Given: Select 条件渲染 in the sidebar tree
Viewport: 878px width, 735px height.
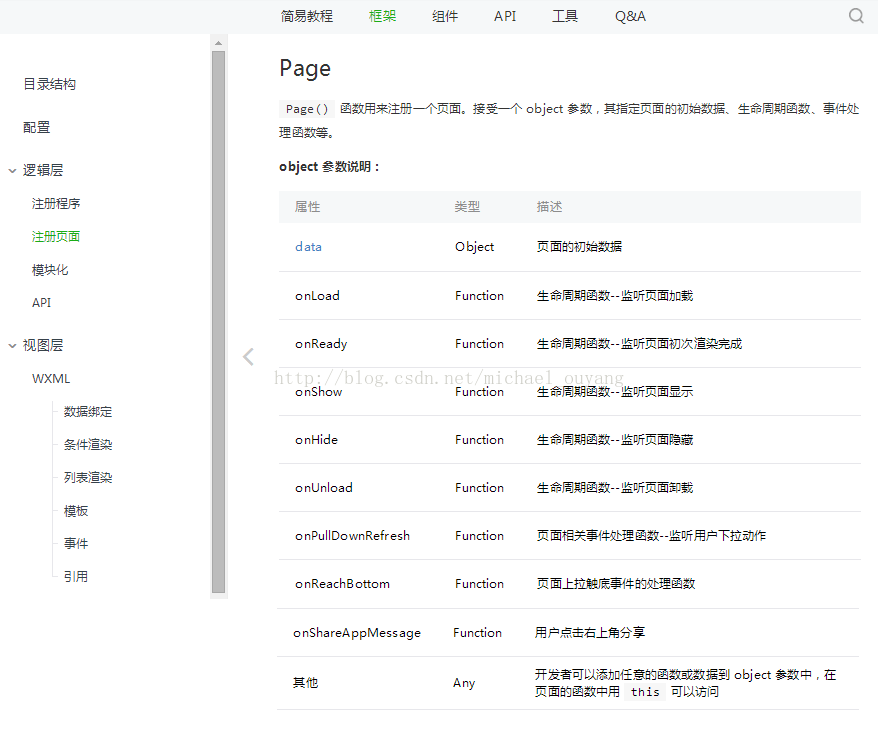Looking at the screenshot, I should click(x=86, y=444).
